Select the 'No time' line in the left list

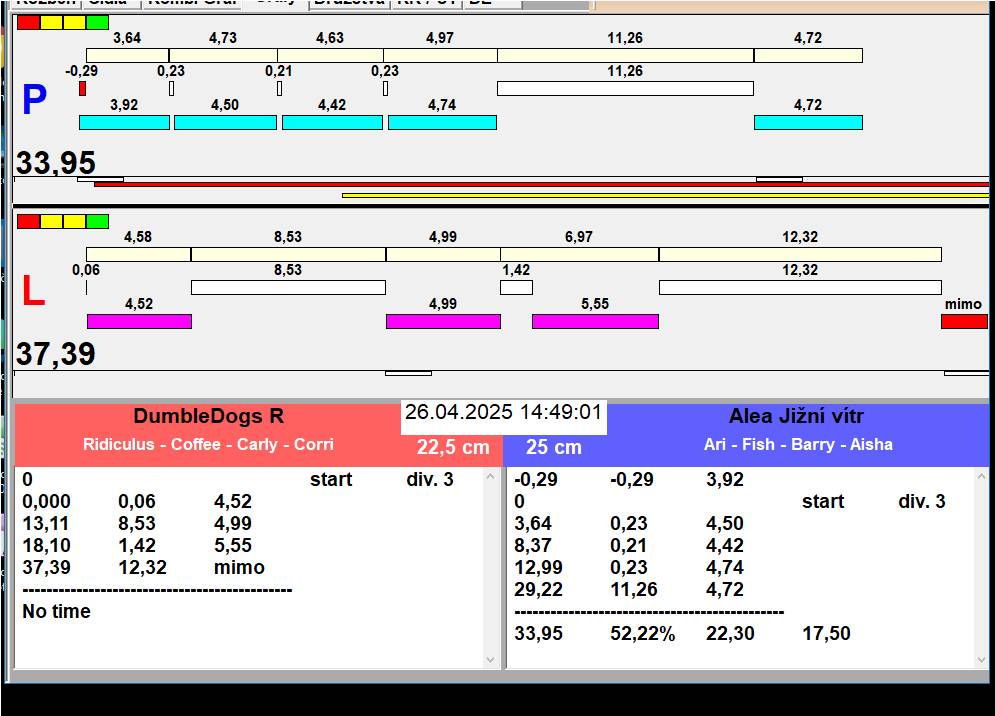(56, 611)
